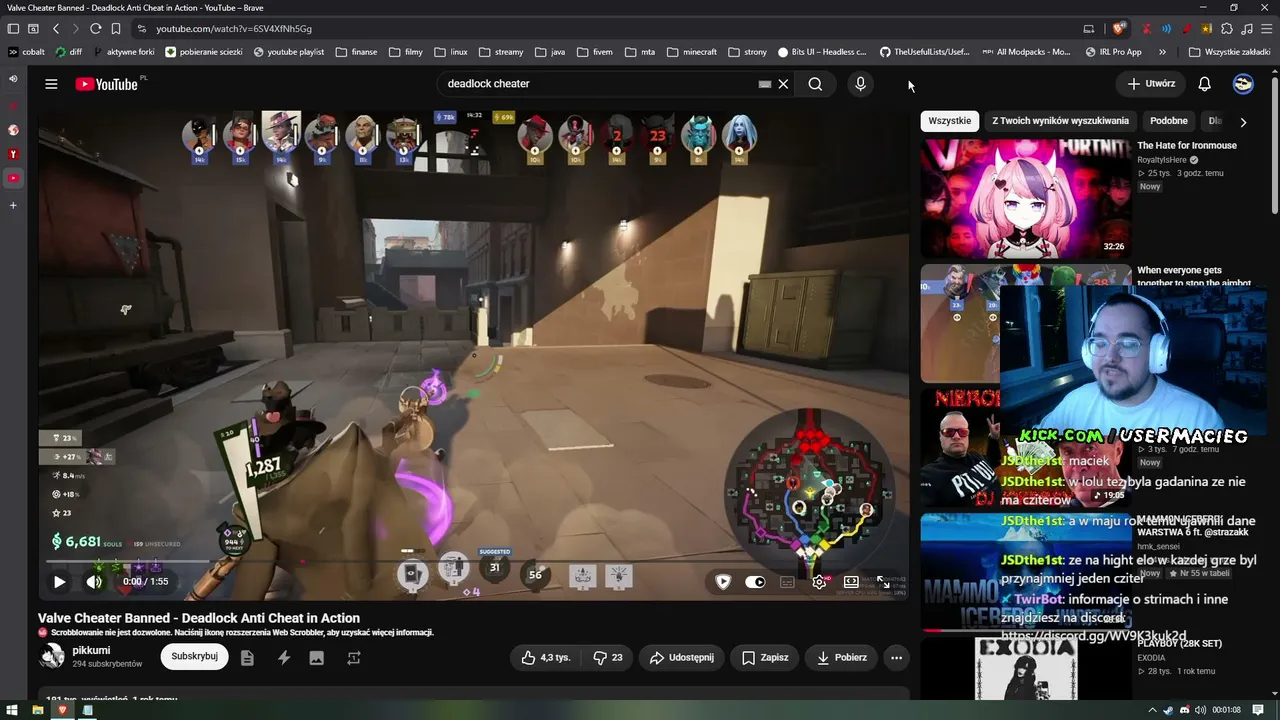Click the lightning bolt icon
Image resolution: width=1280 pixels, height=720 pixels.
284,658
